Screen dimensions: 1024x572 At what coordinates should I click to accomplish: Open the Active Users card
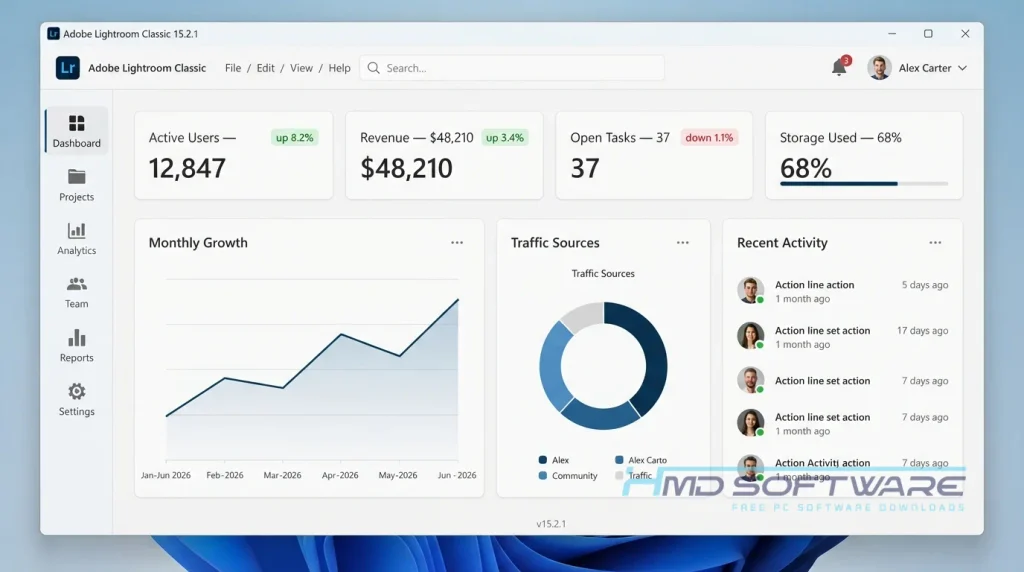(x=234, y=155)
